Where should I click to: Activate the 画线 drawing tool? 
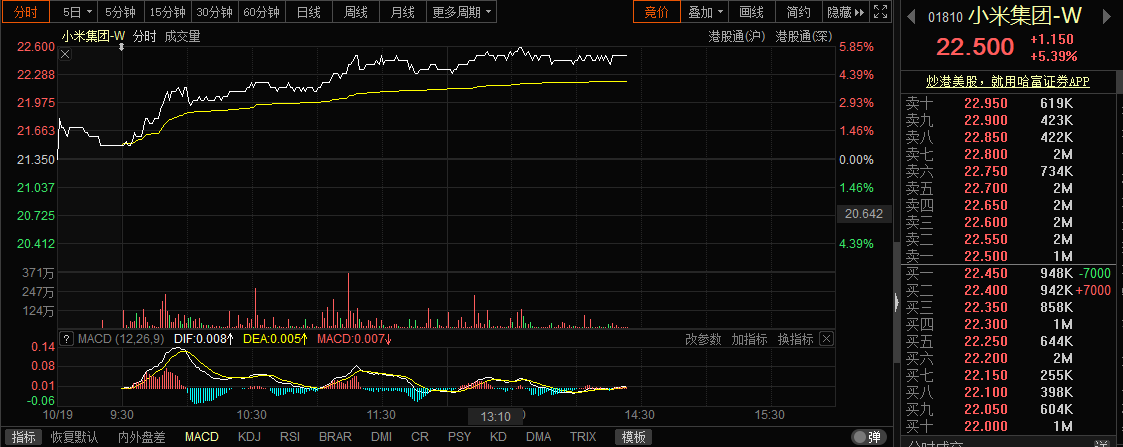click(752, 11)
